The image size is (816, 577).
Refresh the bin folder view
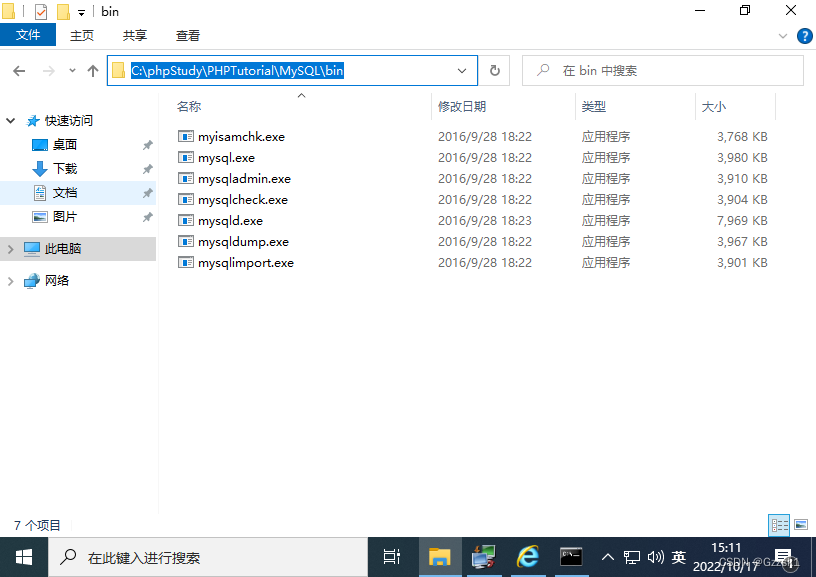[x=494, y=71]
